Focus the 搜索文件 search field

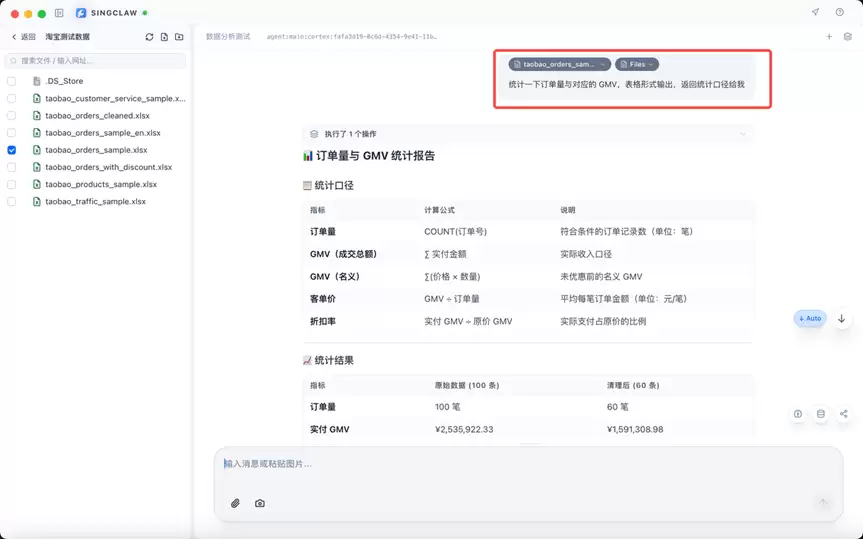pyautogui.click(x=96, y=61)
